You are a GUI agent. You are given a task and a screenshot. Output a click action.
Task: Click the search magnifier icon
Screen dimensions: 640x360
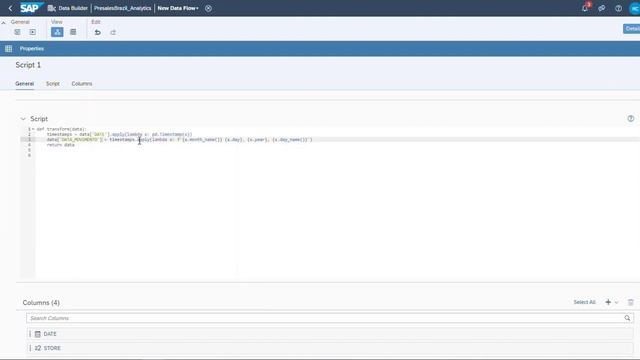tap(627, 318)
